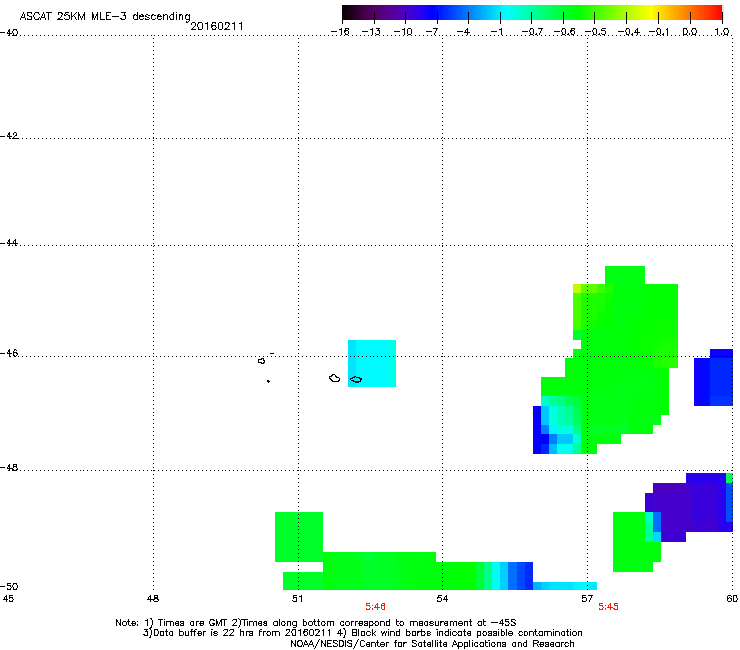The height and width of the screenshot is (650, 740).
Task: Click the longitude label "45"
Action: click(8, 599)
